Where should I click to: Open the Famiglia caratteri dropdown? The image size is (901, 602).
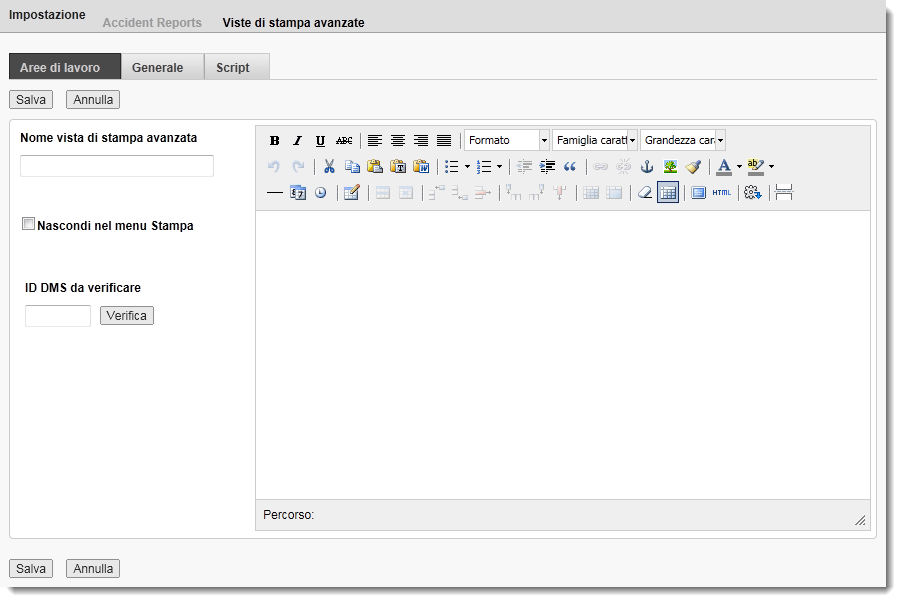[595, 140]
